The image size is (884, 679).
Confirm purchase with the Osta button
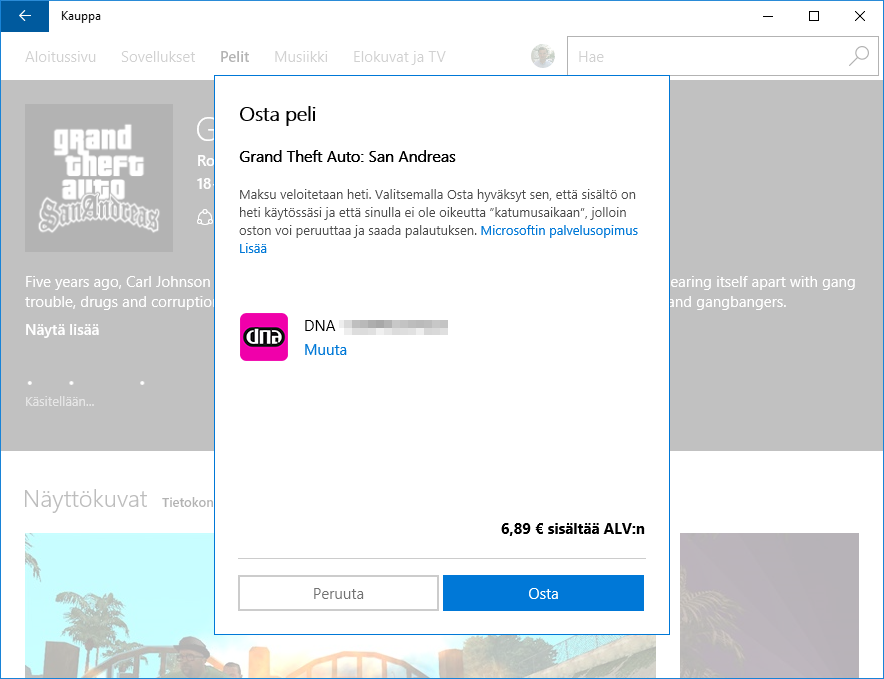tap(543, 593)
